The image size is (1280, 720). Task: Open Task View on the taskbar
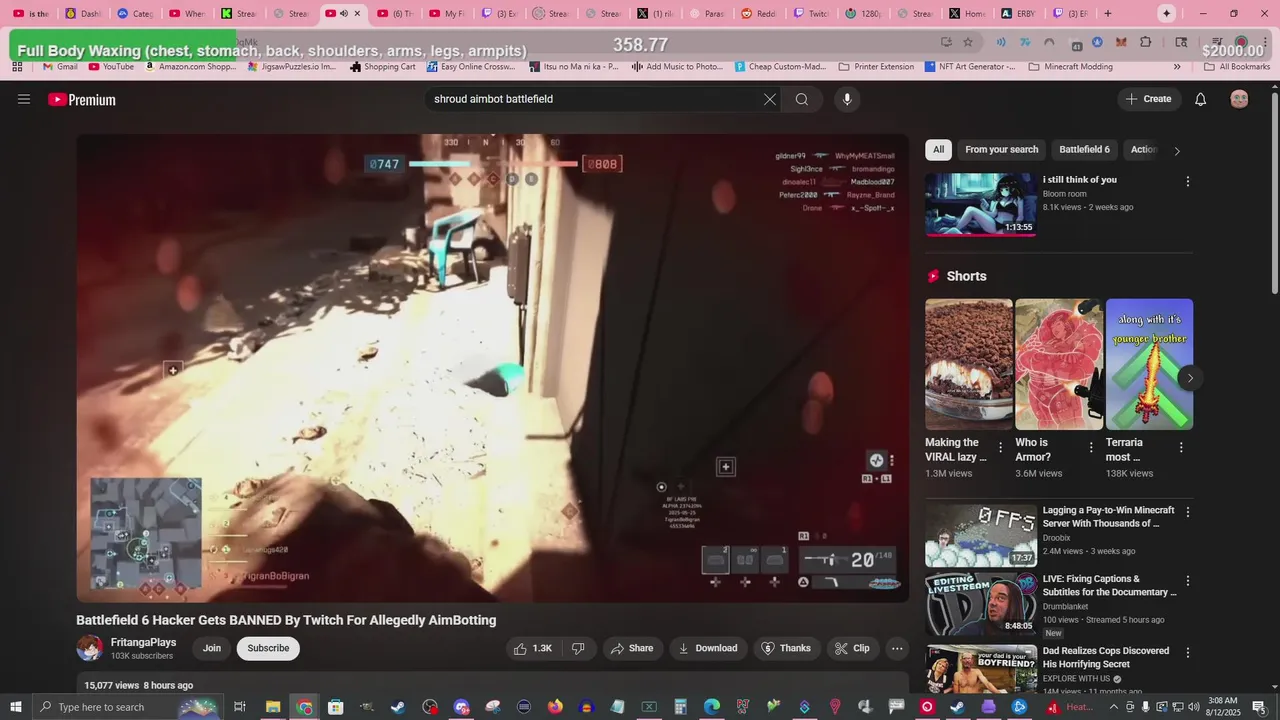point(240,707)
